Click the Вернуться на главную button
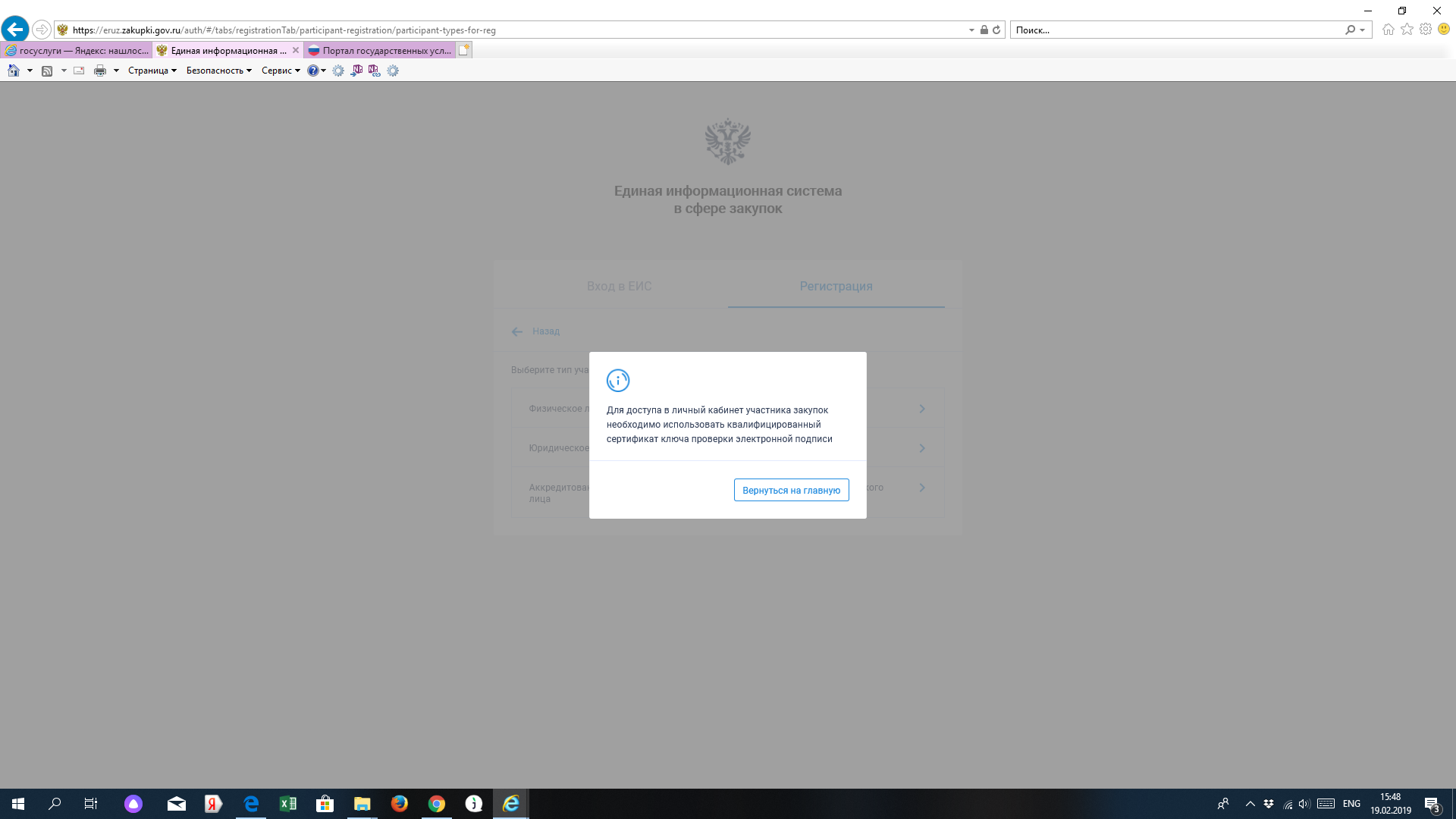 [x=791, y=490]
